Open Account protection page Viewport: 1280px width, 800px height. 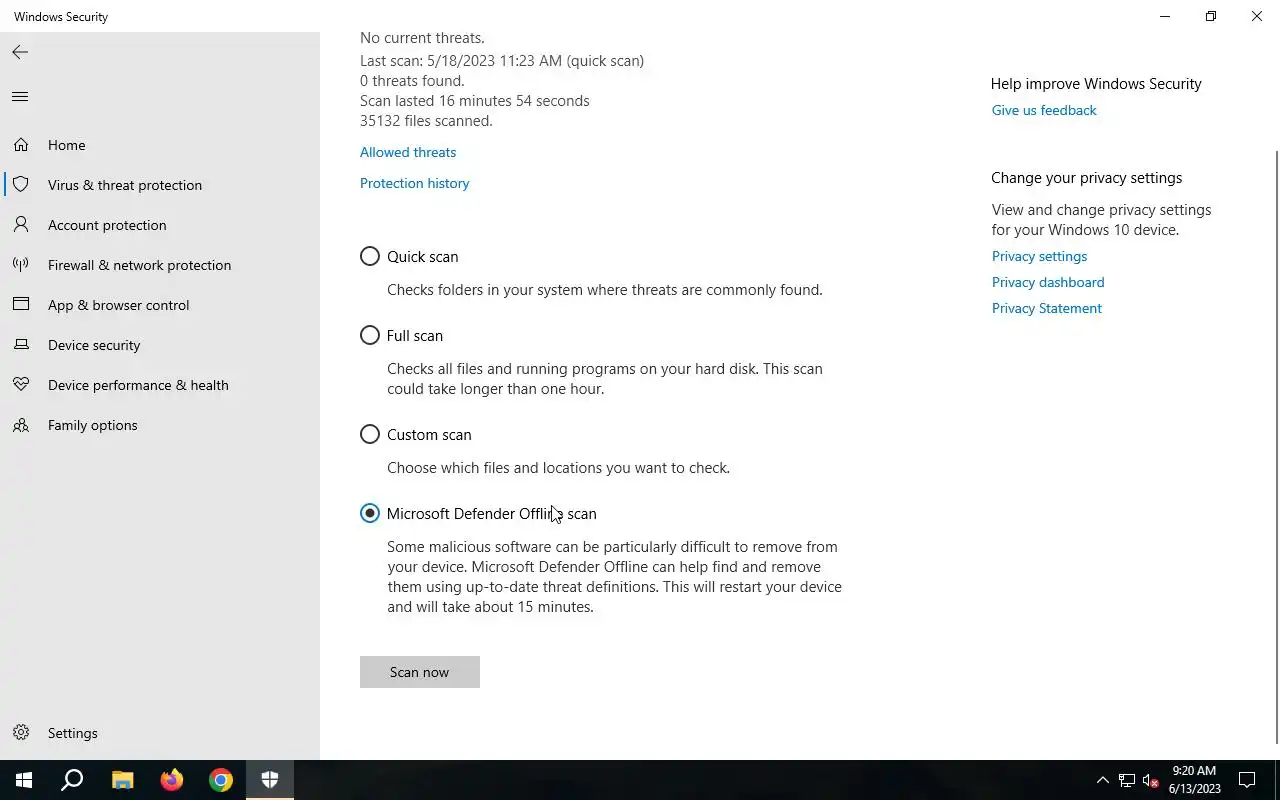[160, 225]
